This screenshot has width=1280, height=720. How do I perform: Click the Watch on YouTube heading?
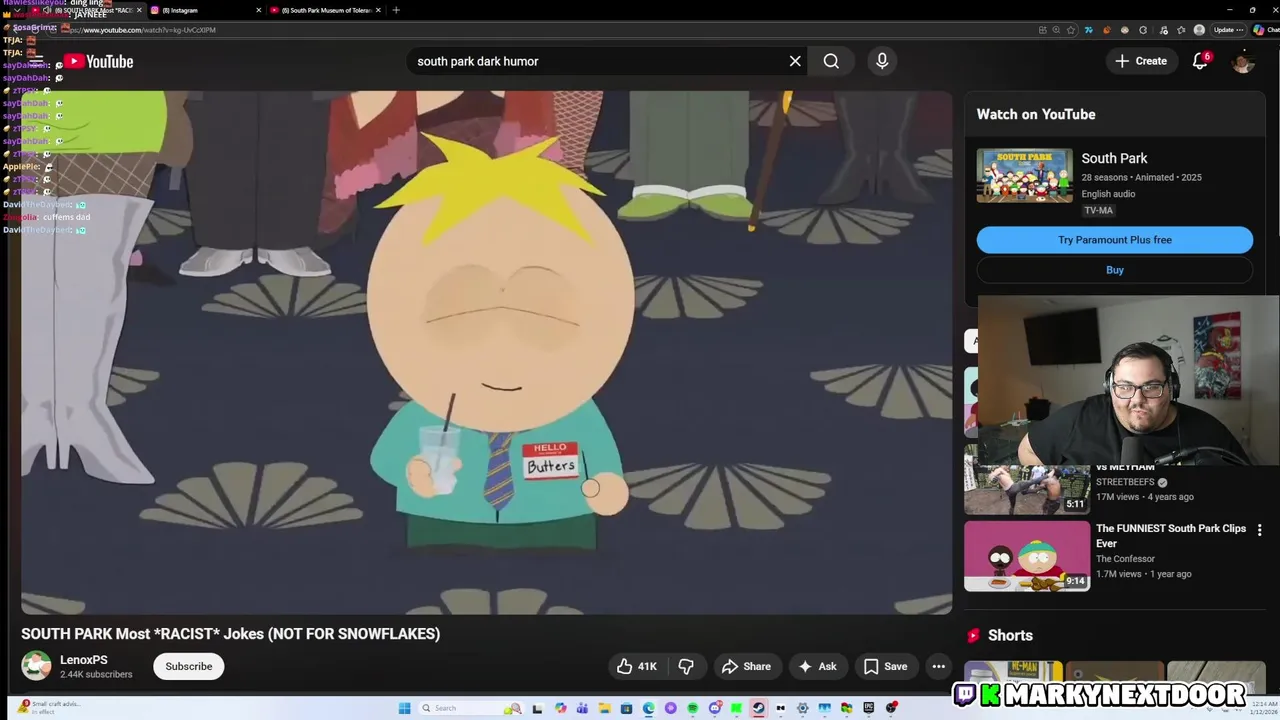click(1036, 114)
